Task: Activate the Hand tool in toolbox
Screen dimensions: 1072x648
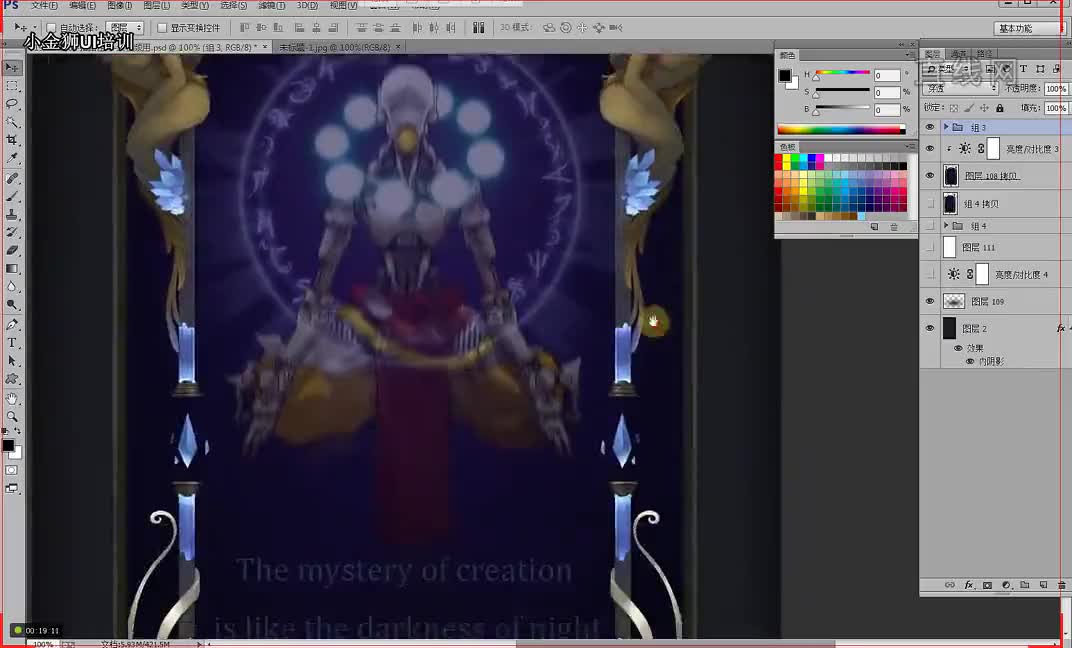Action: [x=12, y=398]
